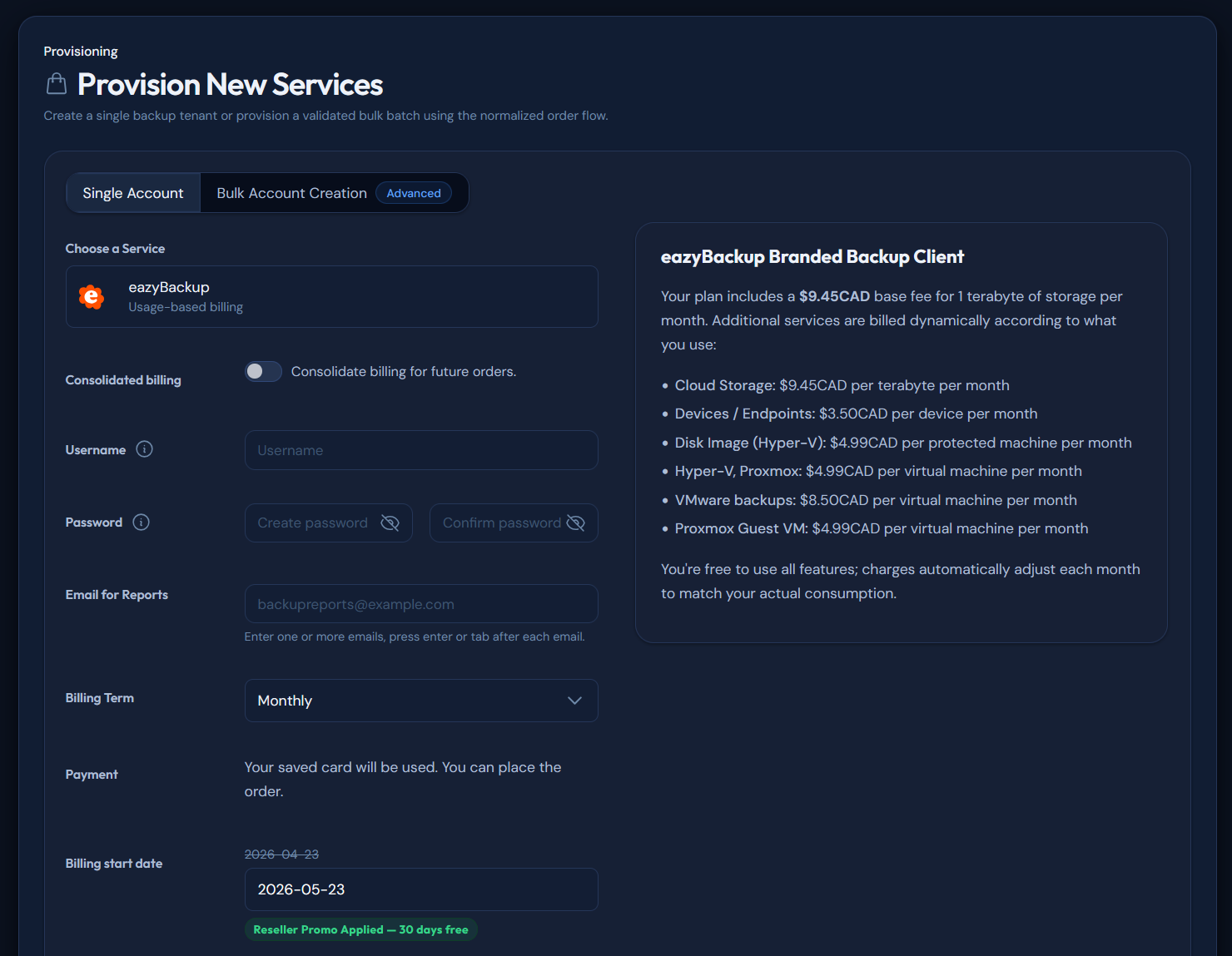Viewport: 1232px width, 956px height.
Task: Focus the Username input field
Action: click(421, 450)
